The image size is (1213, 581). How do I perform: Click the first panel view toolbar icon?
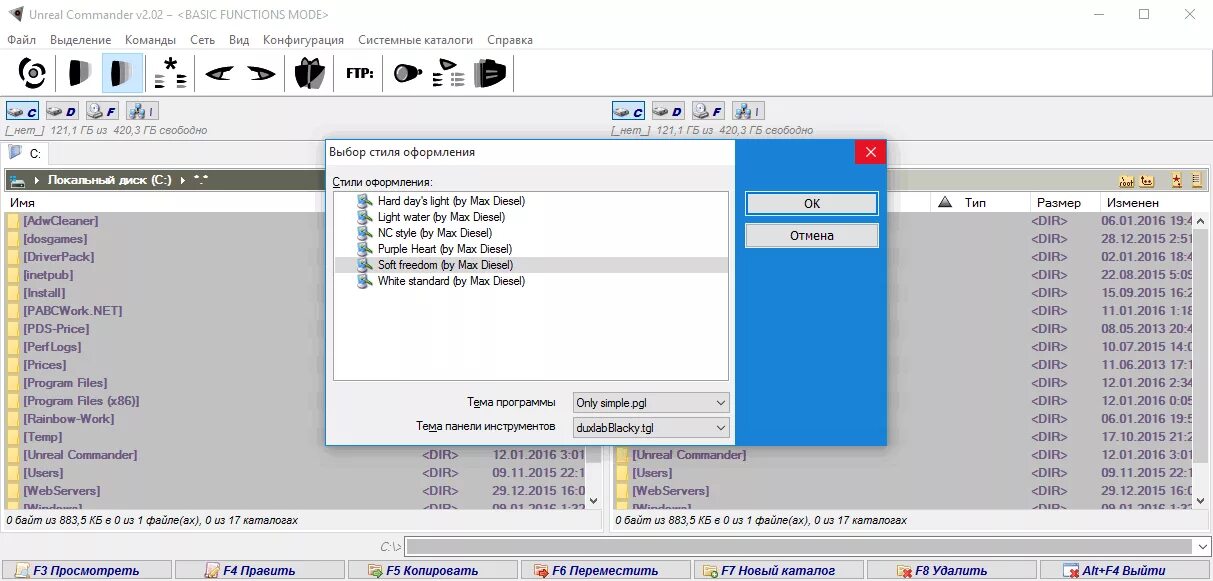click(79, 73)
